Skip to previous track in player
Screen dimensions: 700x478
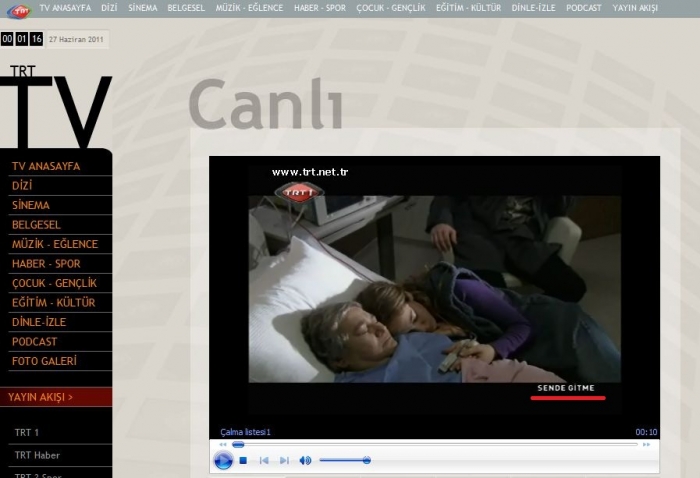coord(264,460)
